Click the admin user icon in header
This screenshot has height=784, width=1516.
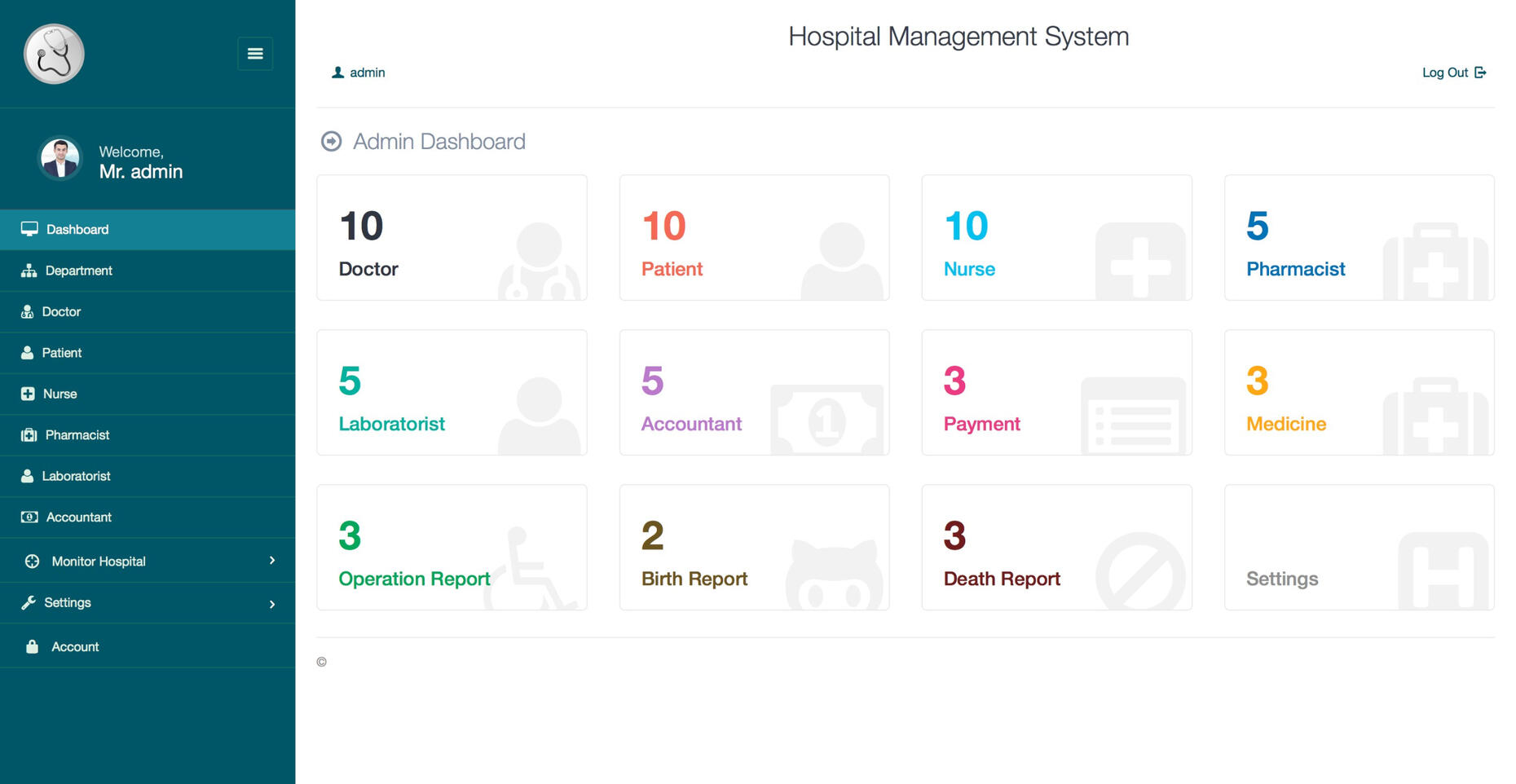(x=337, y=73)
